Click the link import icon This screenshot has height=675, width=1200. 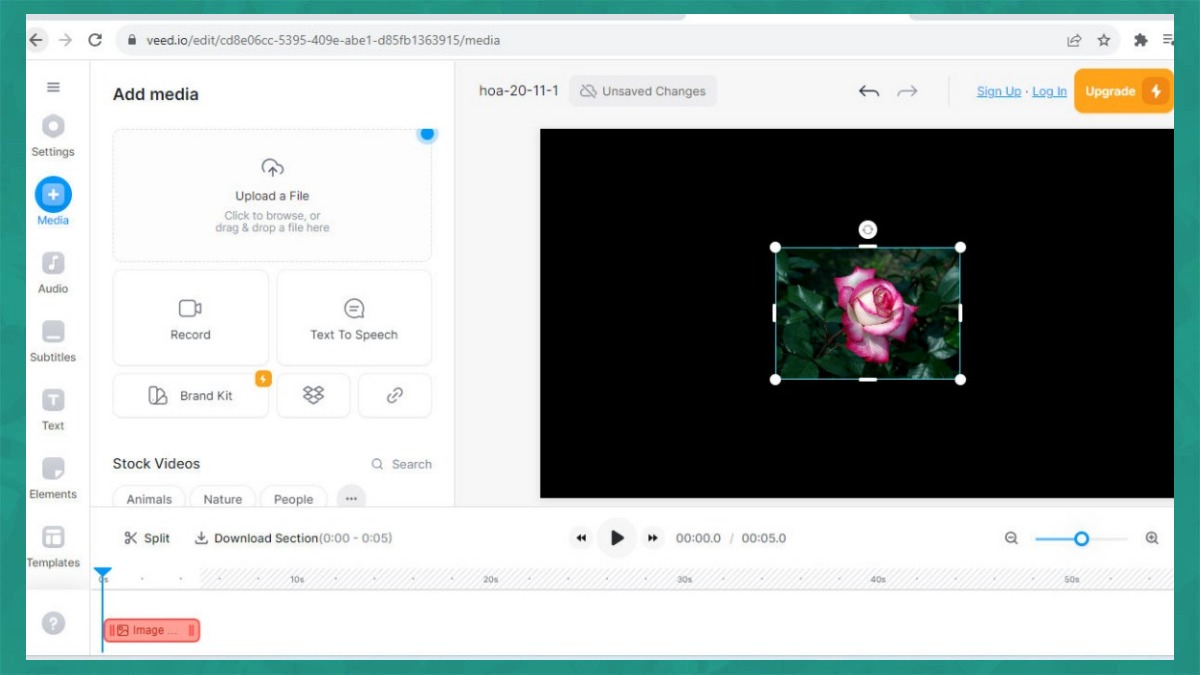pos(394,395)
